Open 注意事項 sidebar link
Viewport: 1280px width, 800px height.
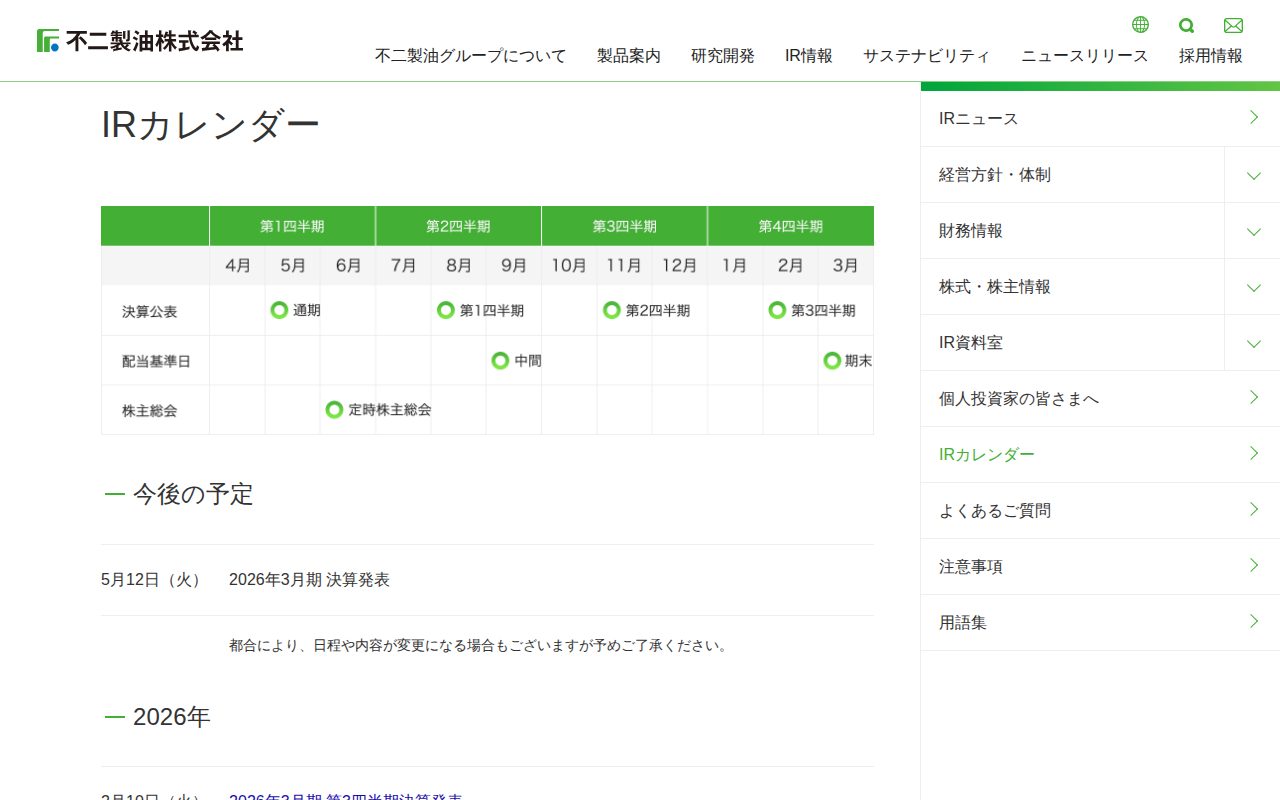point(1100,567)
